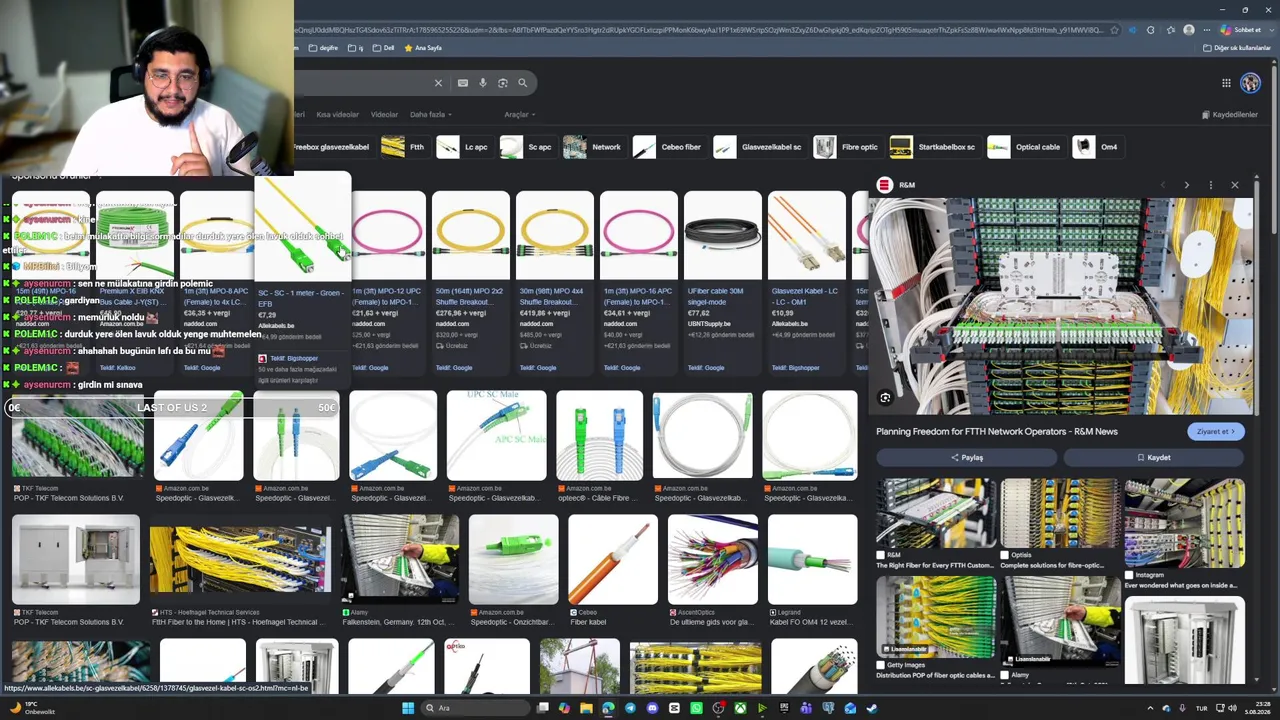The width and height of the screenshot is (1280, 720).
Task: Open Sohbet et copilot button
Action: [1241, 30]
